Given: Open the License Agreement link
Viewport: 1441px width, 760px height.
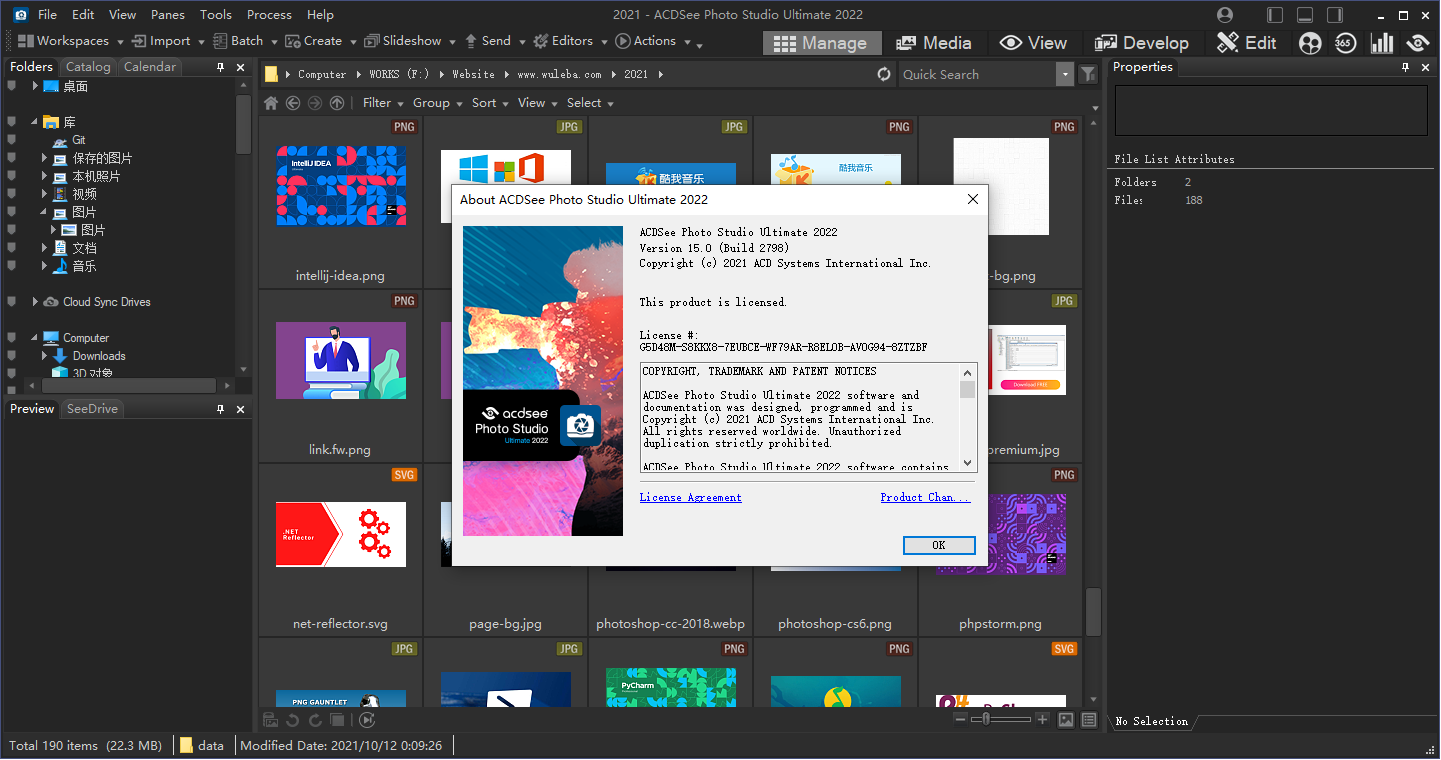Looking at the screenshot, I should 691,497.
